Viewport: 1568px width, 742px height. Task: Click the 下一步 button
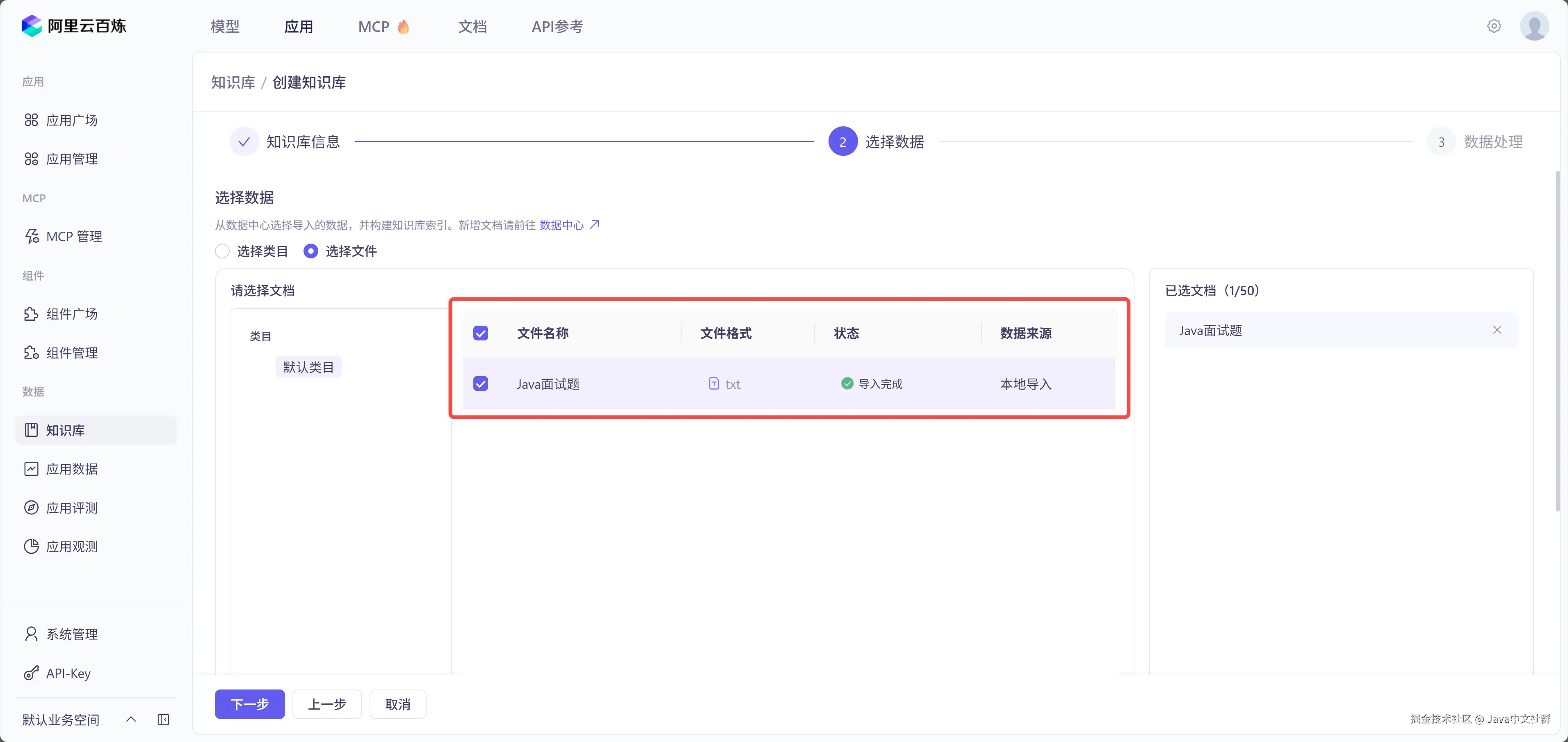(x=249, y=704)
